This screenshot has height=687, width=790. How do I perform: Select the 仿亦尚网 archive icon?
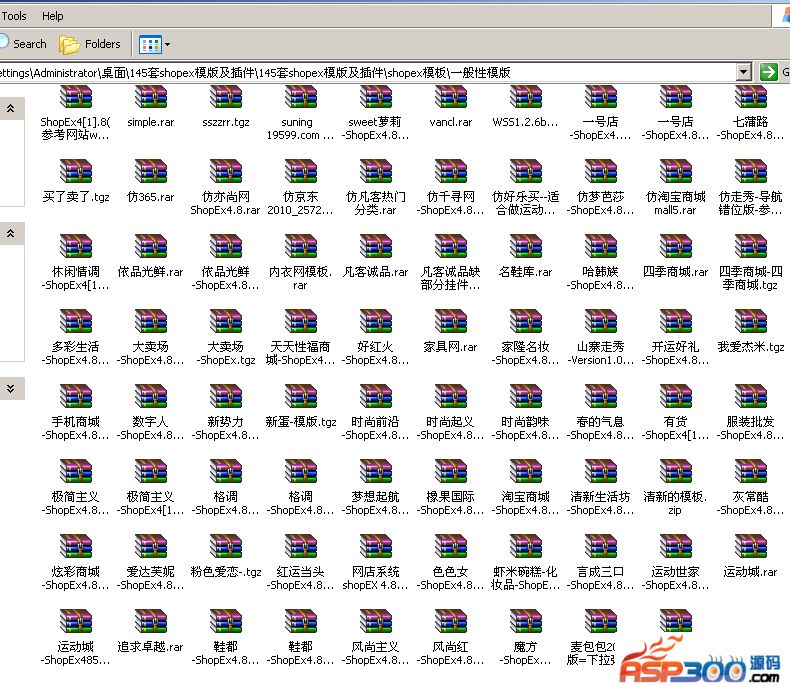click(x=226, y=171)
